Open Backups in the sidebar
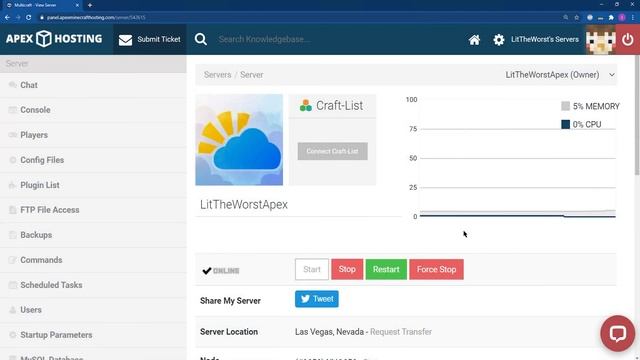 tap(93, 235)
